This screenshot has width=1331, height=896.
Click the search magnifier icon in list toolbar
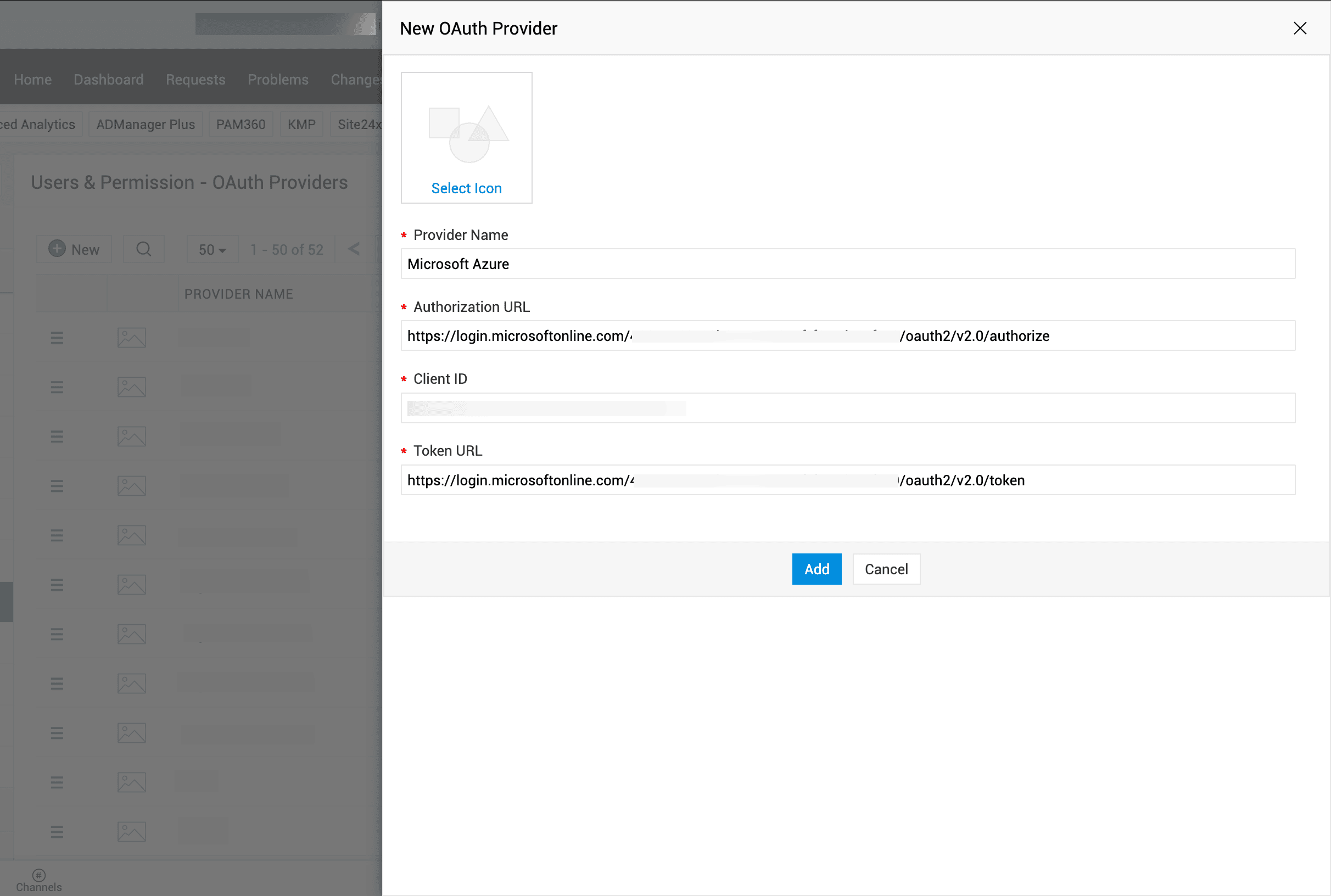pos(143,249)
